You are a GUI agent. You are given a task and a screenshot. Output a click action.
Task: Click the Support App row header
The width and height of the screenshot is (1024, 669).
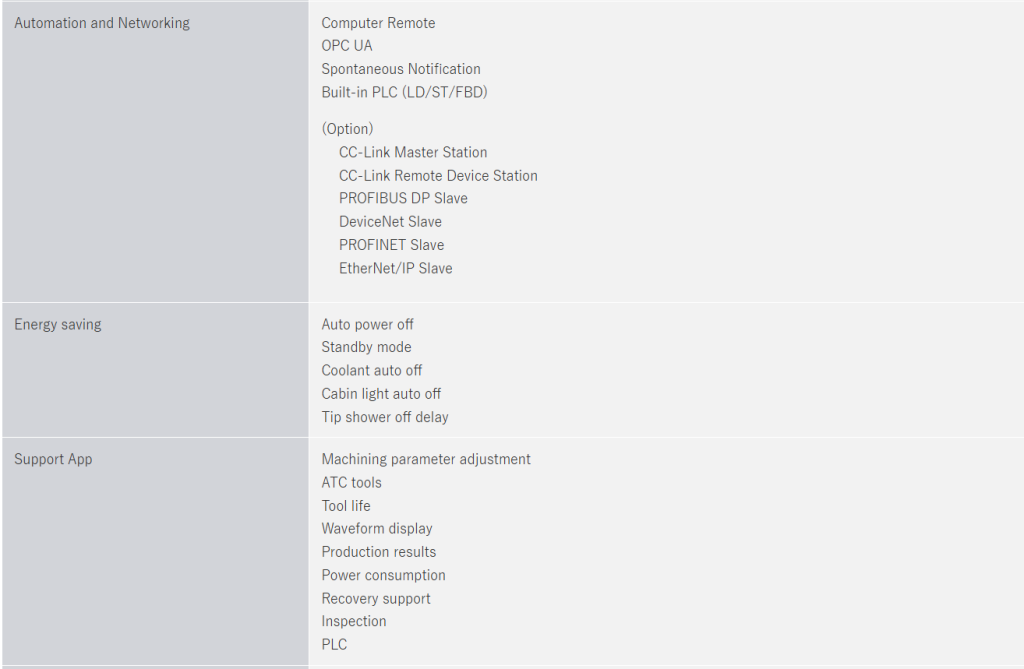coord(53,459)
